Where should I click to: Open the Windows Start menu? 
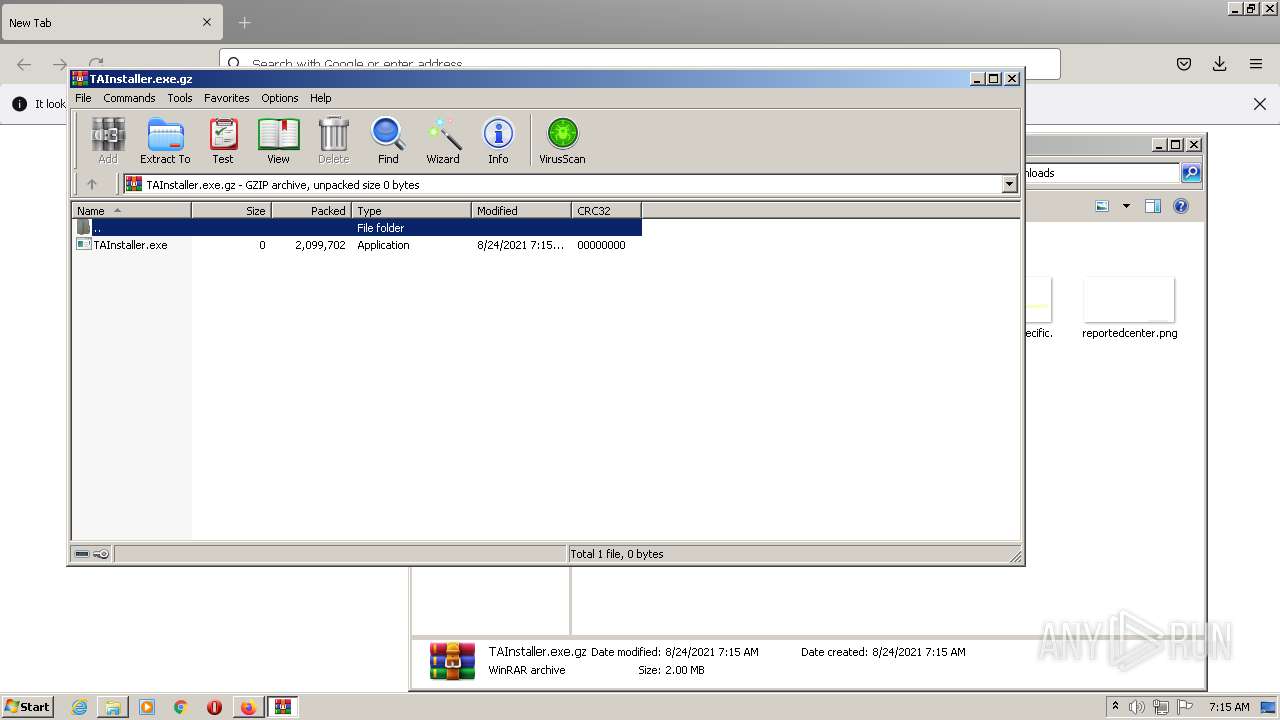click(27, 706)
